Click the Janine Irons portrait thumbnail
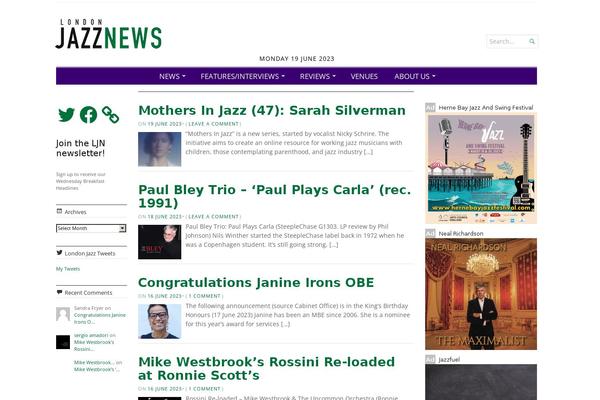 160,322
